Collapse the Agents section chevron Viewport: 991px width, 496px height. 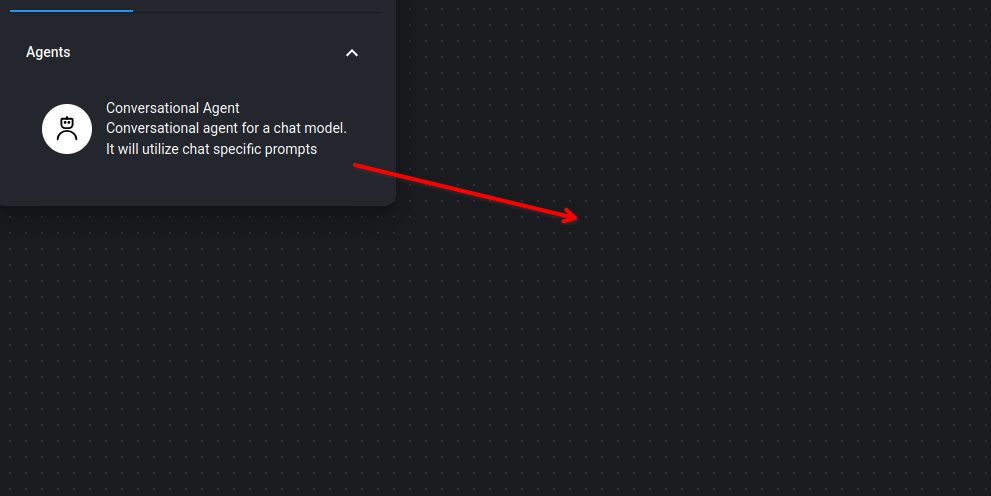tap(352, 53)
